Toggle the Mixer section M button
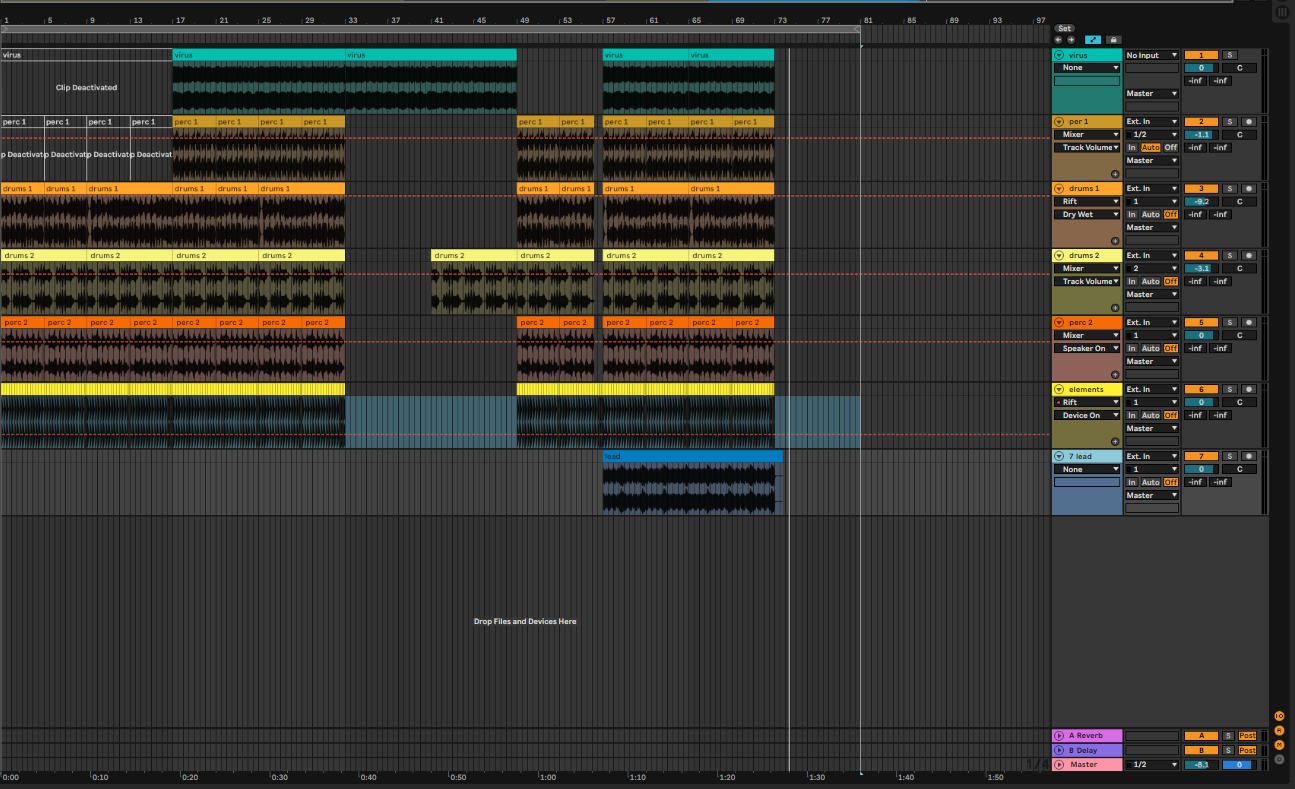The width and height of the screenshot is (1295, 789). click(1279, 745)
